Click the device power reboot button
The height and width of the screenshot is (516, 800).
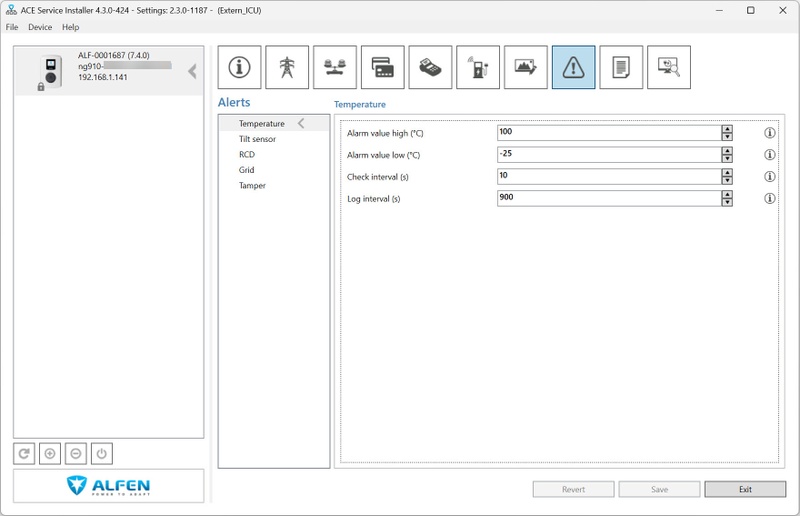pos(102,454)
